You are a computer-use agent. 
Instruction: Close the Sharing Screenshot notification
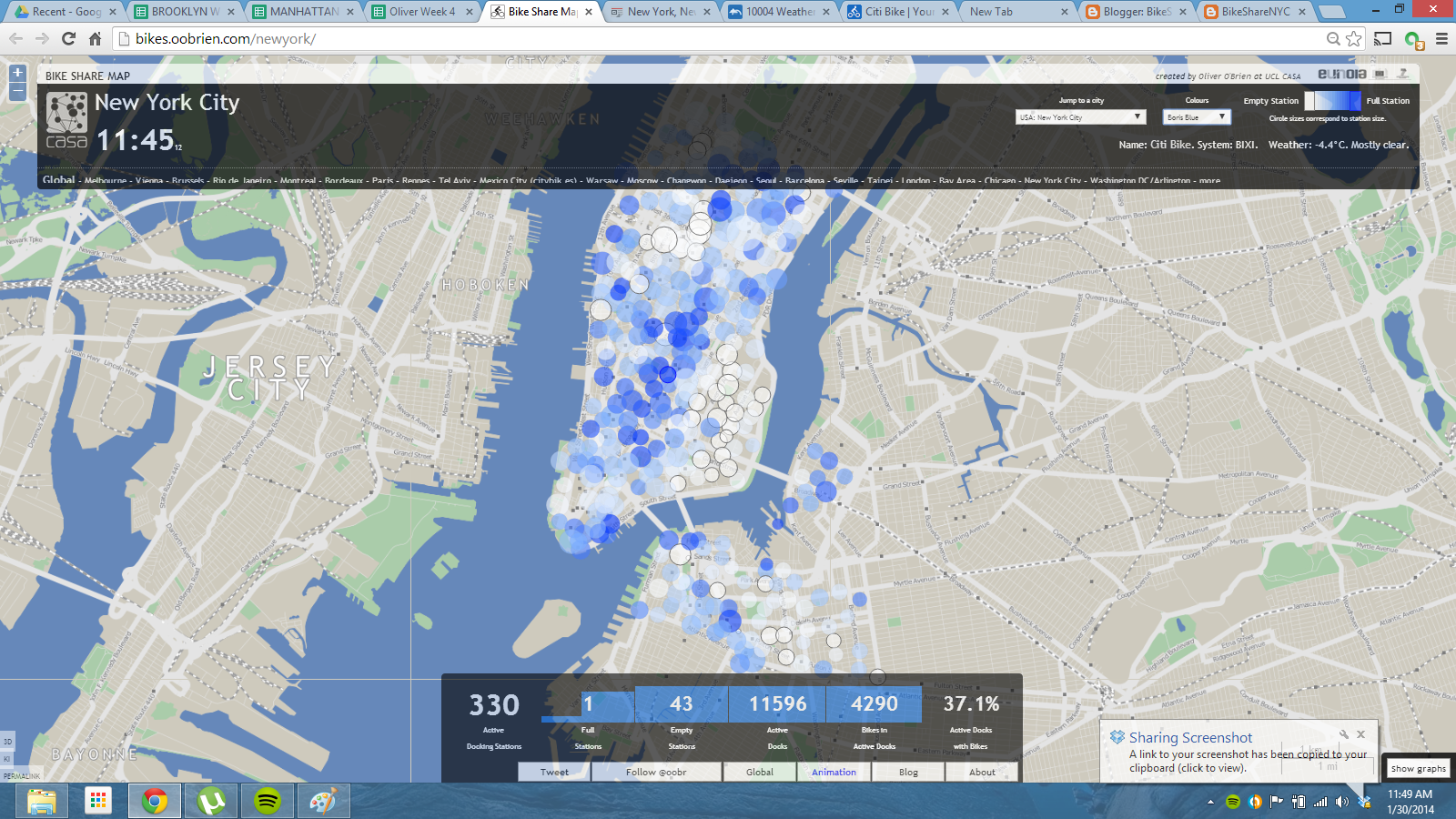pyautogui.click(x=1361, y=734)
